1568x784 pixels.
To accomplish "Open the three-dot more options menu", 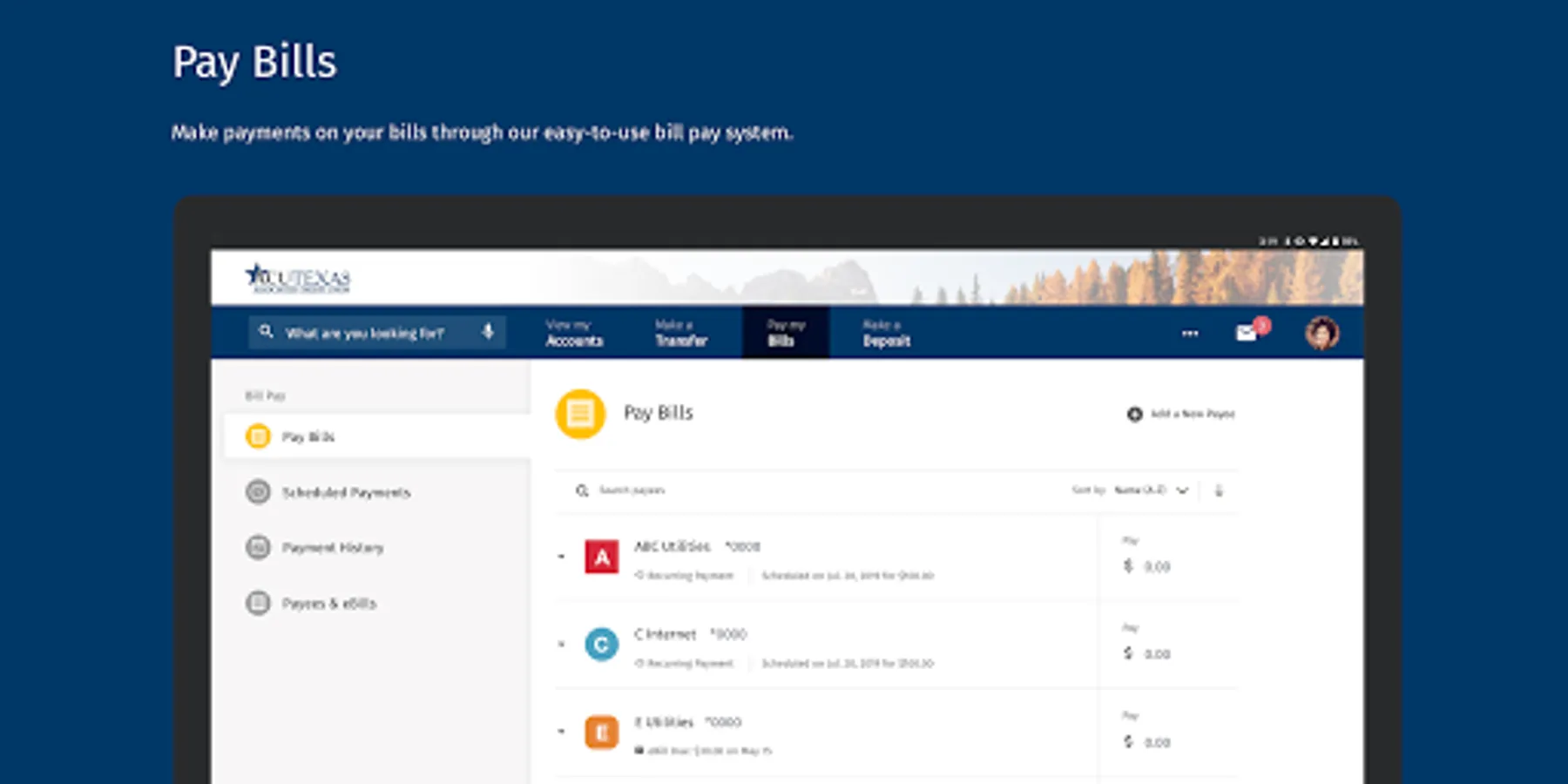I will [1190, 333].
